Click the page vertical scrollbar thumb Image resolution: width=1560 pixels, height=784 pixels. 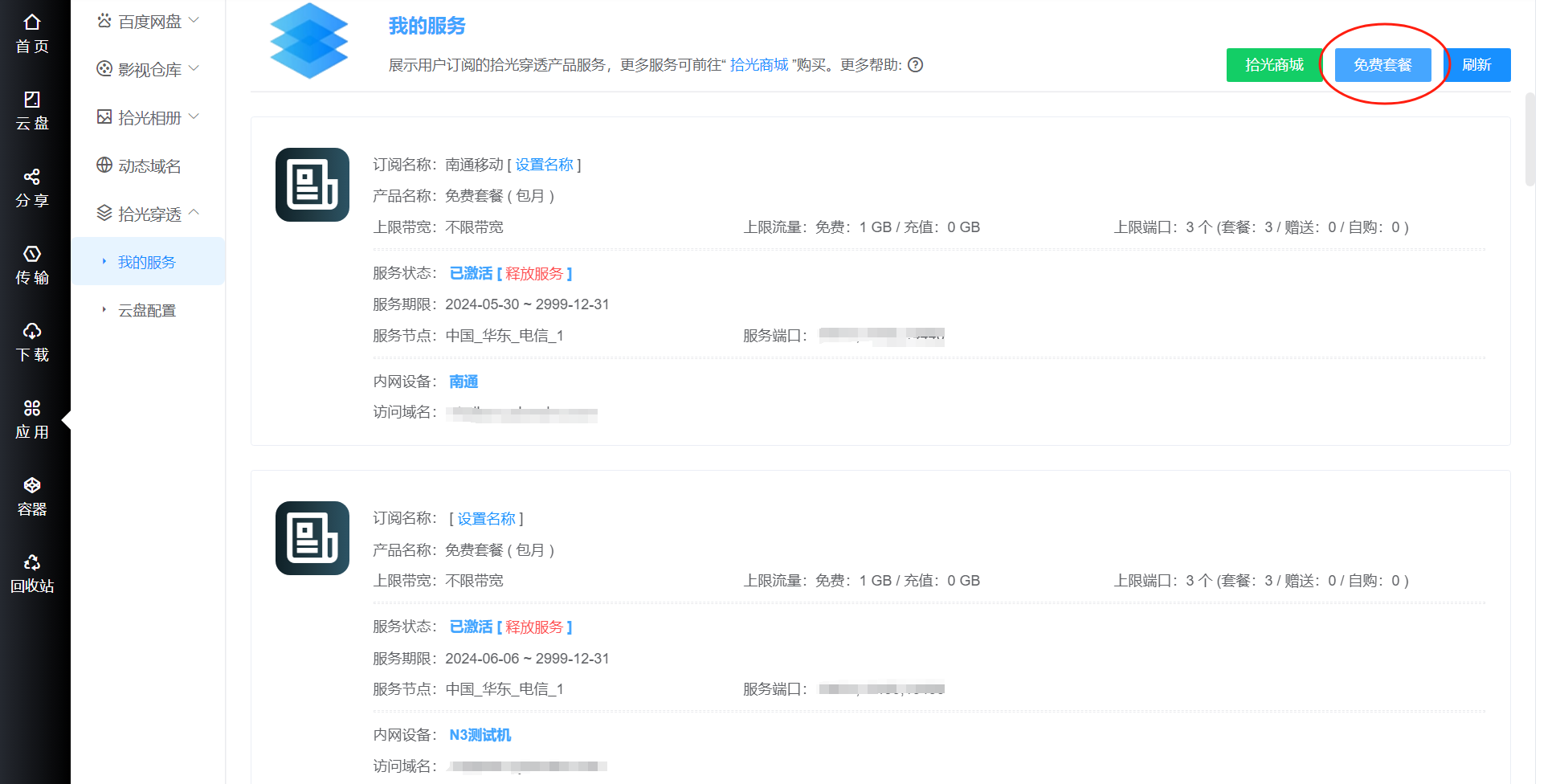click(1530, 139)
